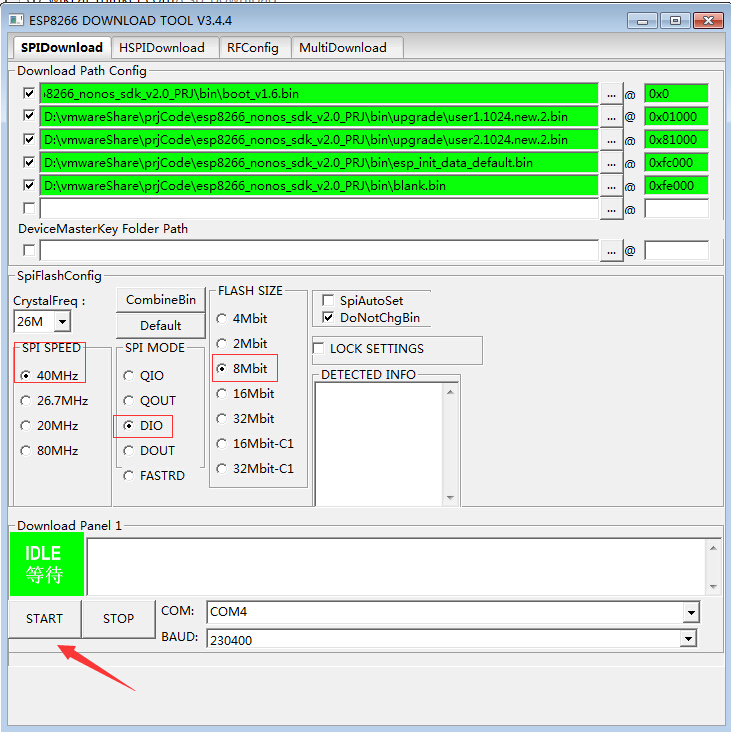Select 20MHz SPI speed
Viewport: 731px width, 732px height.
click(x=49, y=426)
